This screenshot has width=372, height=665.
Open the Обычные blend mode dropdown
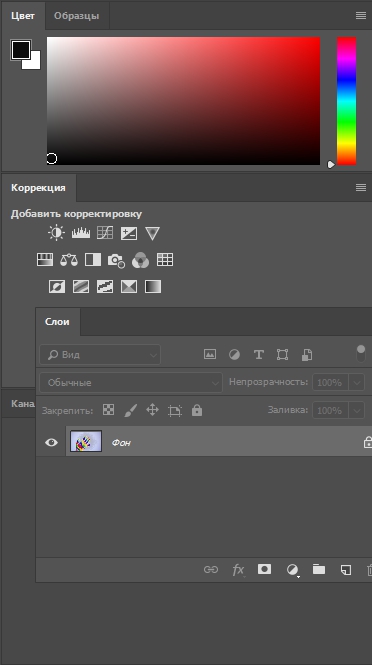(x=131, y=383)
